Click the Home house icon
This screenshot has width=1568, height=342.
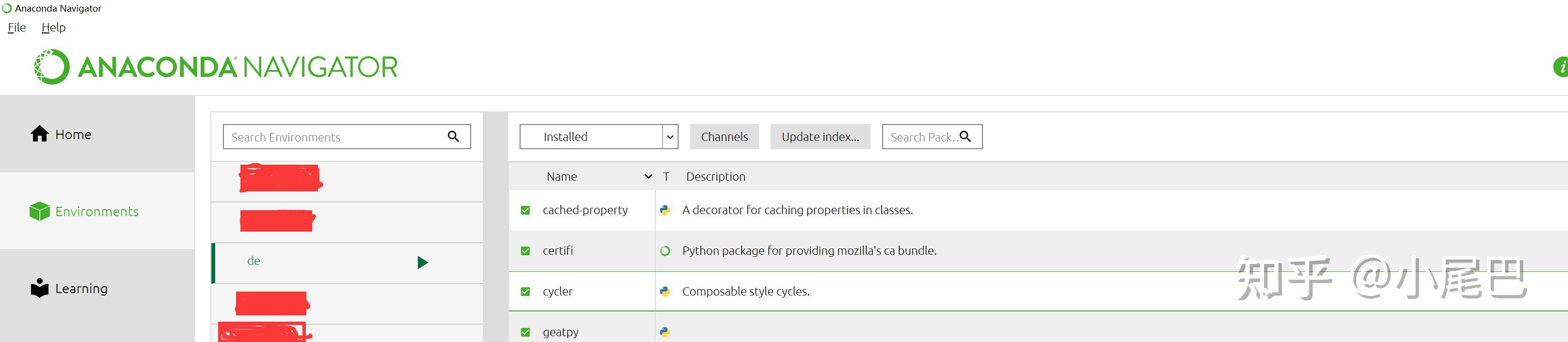tap(40, 134)
